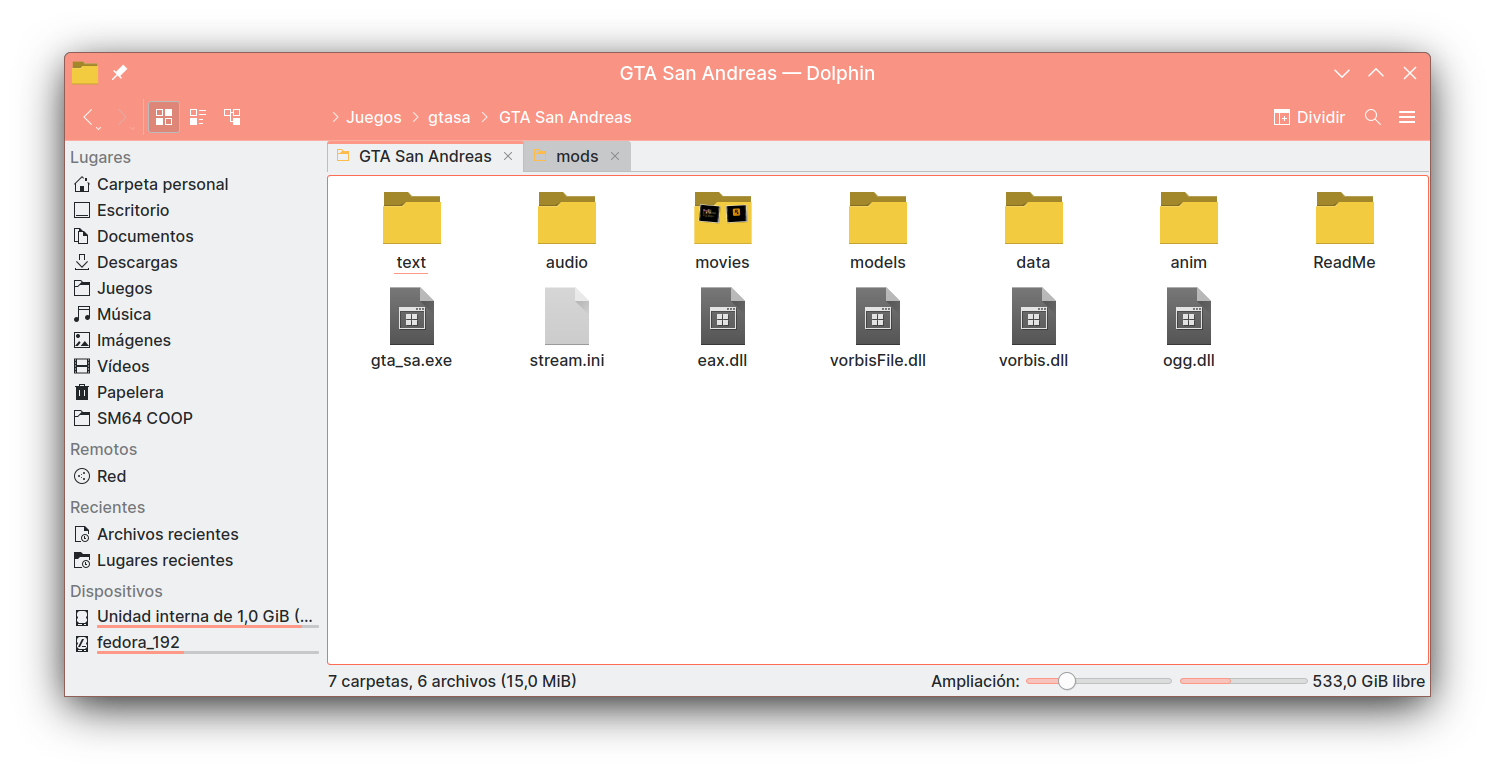The width and height of the screenshot is (1495, 773).
Task: Select the anim folder icon
Action: point(1189,218)
